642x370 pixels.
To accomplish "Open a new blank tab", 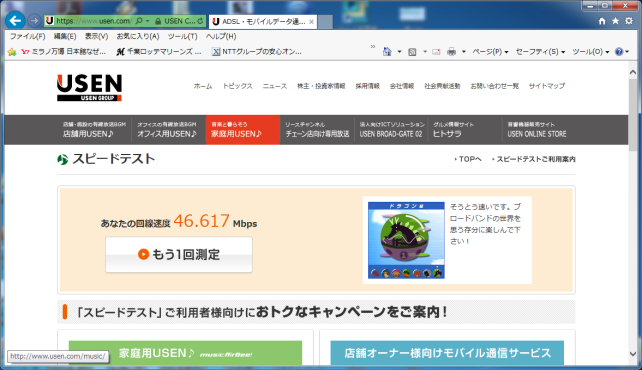I will (x=325, y=22).
